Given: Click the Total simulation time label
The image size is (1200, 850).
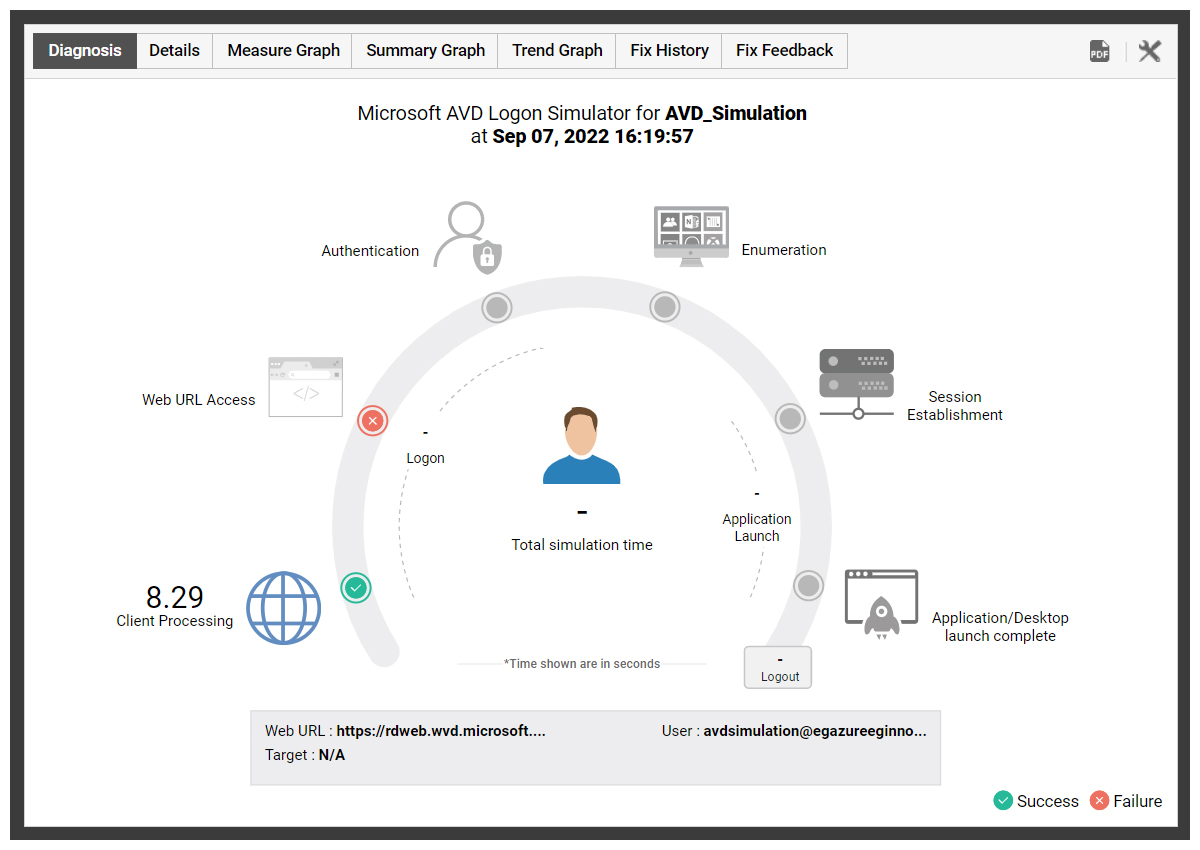Looking at the screenshot, I should [x=582, y=545].
